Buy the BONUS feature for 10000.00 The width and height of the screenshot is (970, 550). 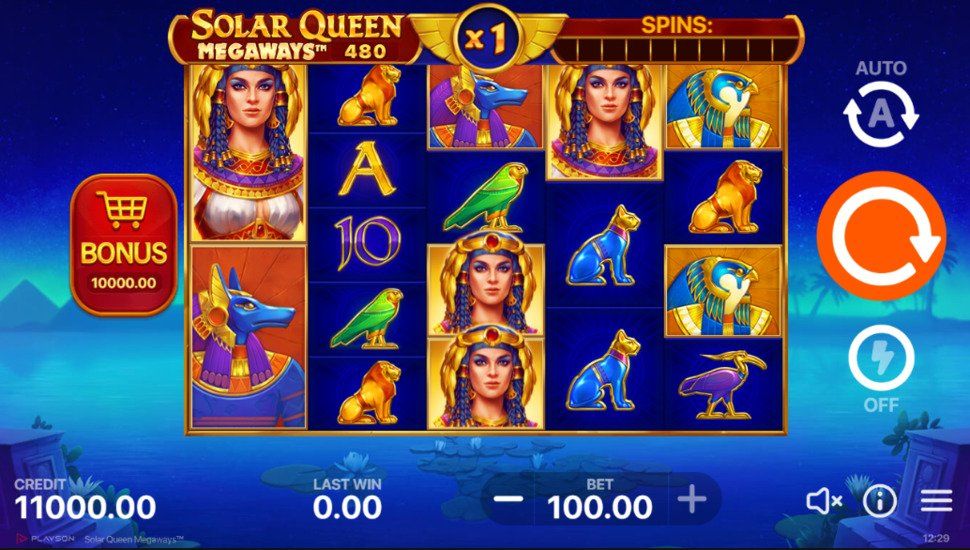pos(124,245)
